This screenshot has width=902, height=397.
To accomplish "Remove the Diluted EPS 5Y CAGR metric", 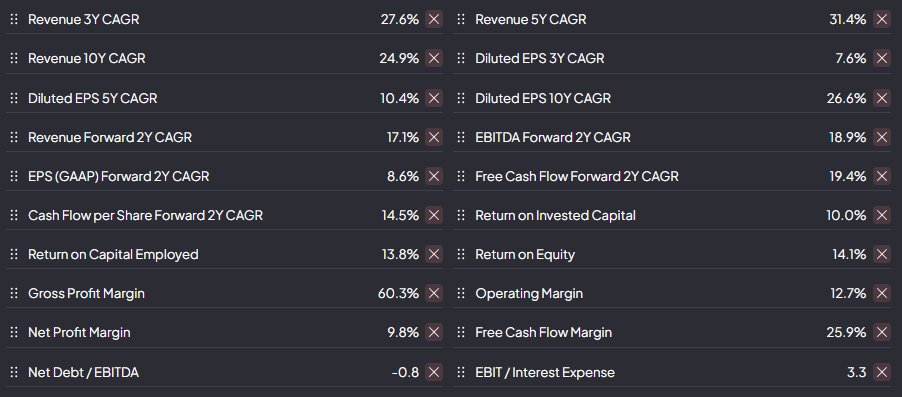I will [x=434, y=98].
